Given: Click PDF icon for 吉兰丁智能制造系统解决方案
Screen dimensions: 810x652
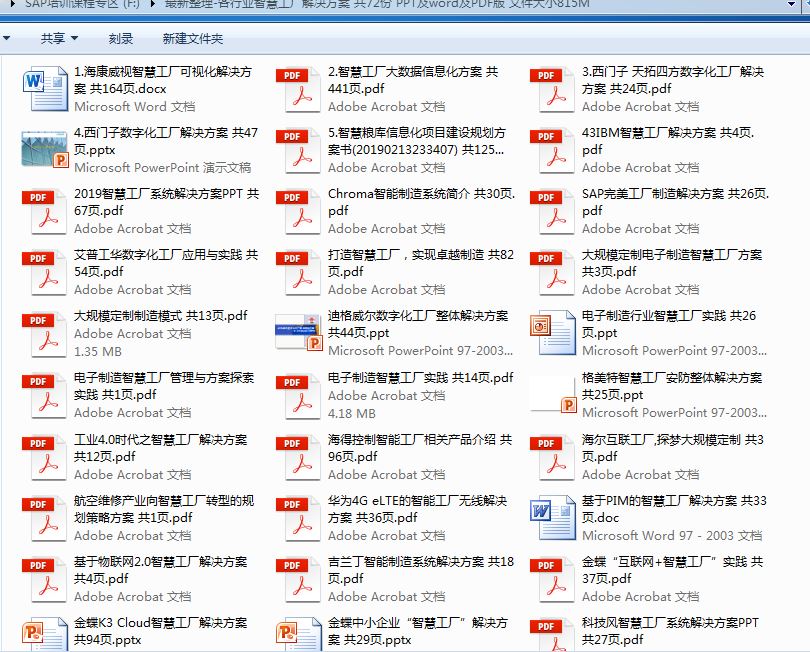Looking at the screenshot, I should (299, 580).
